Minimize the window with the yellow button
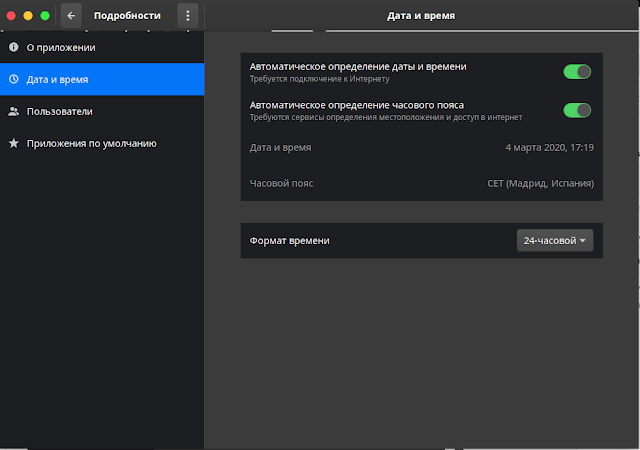The image size is (640, 450). (28, 16)
